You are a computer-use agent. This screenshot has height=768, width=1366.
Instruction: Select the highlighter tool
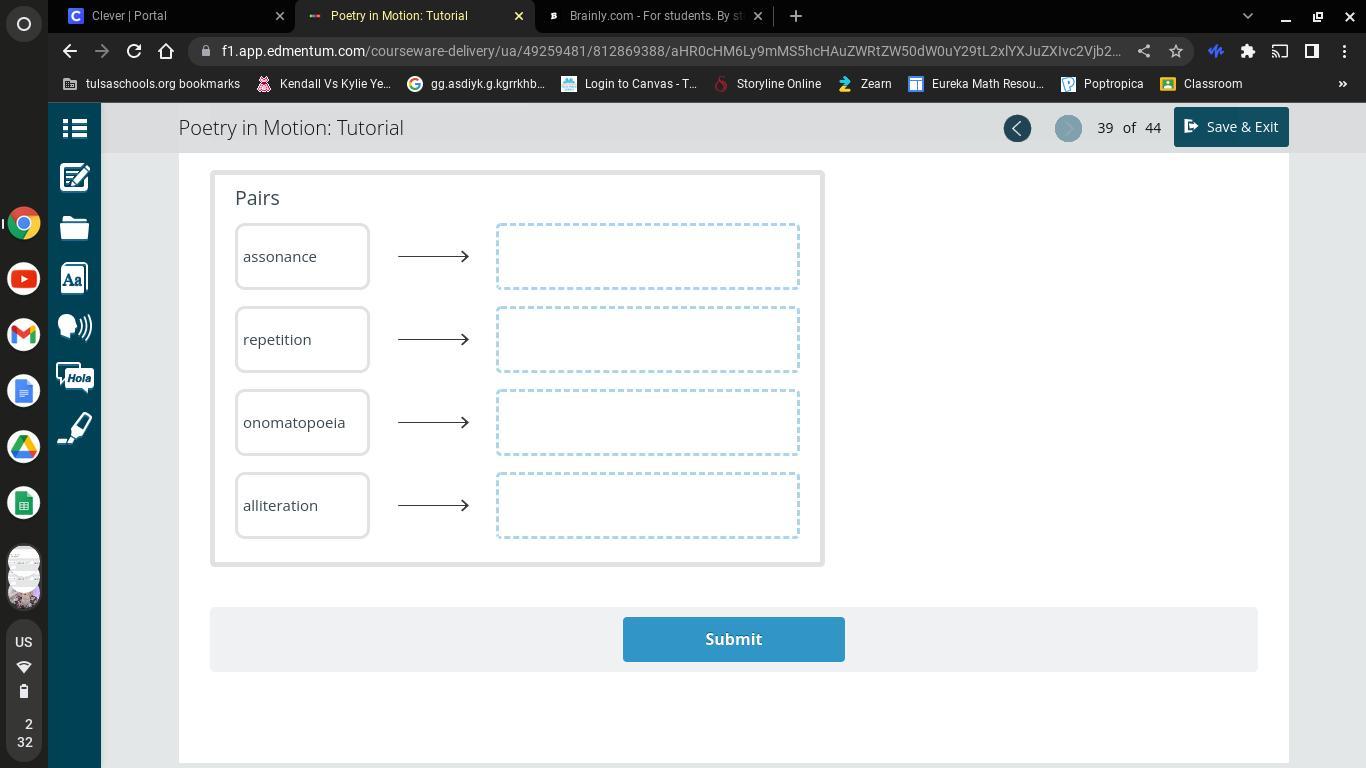pos(75,428)
